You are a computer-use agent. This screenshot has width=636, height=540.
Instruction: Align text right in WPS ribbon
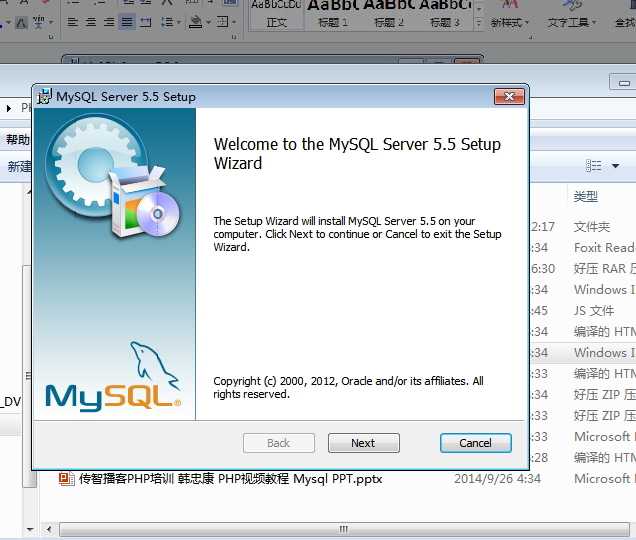click(109, 22)
